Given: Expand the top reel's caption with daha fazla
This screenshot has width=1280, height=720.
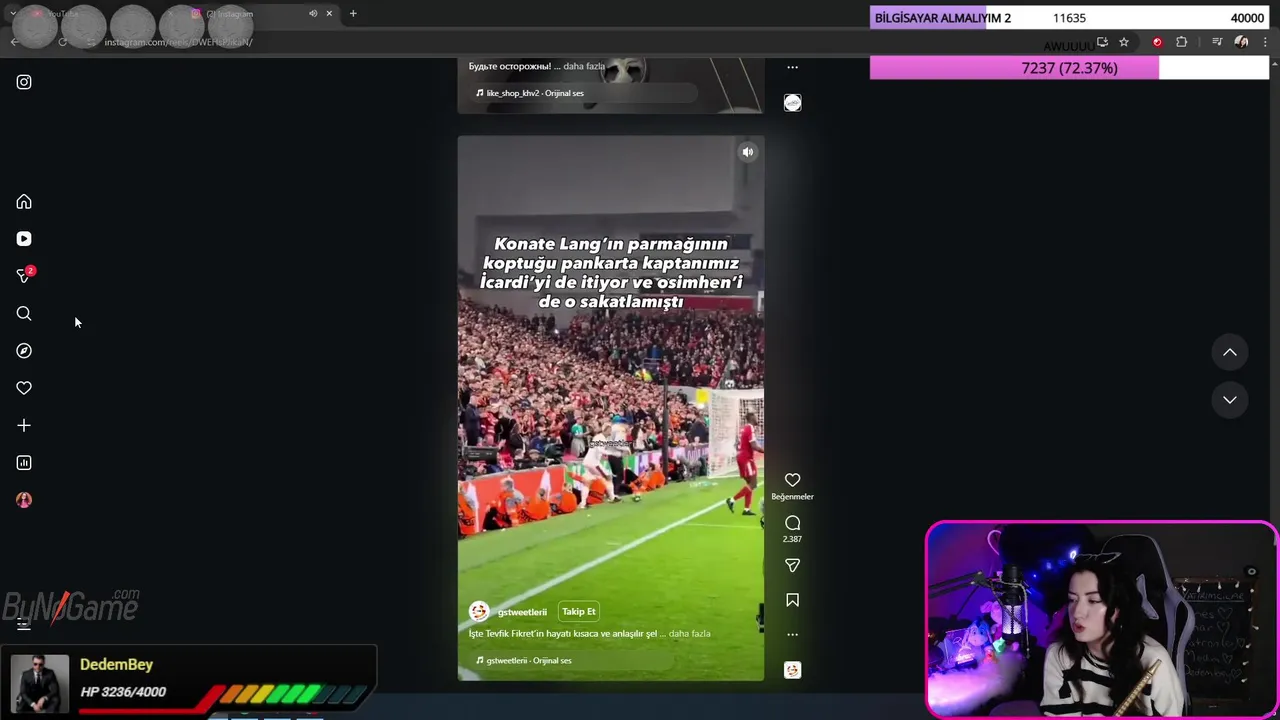Looking at the screenshot, I should coord(584,66).
